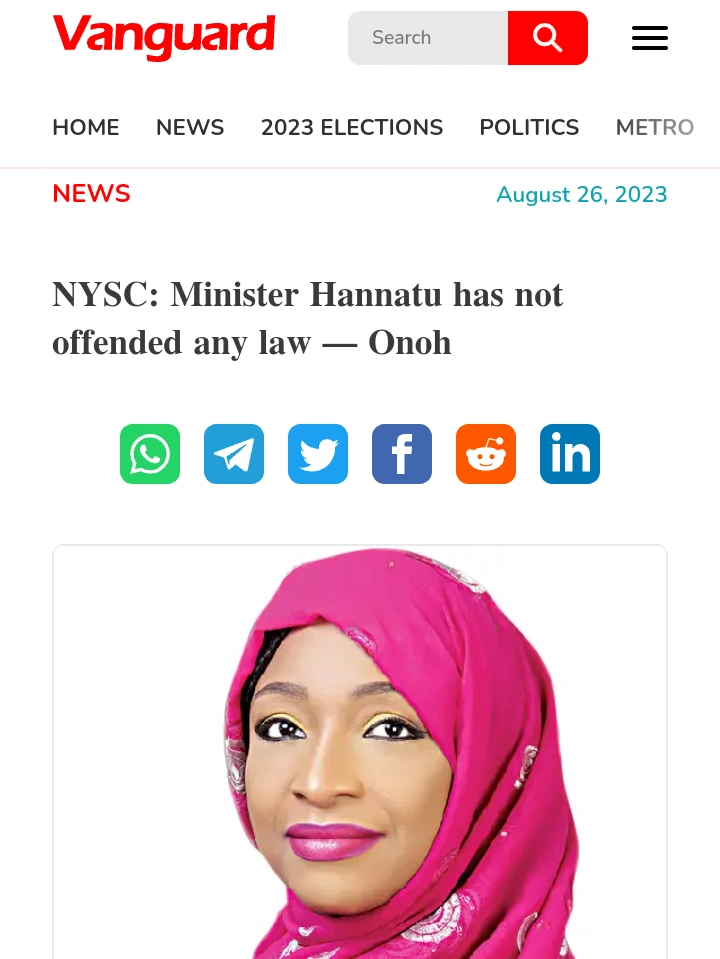This screenshot has height=959, width=720.
Task: Open the HOME navigation item
Action: 86,127
